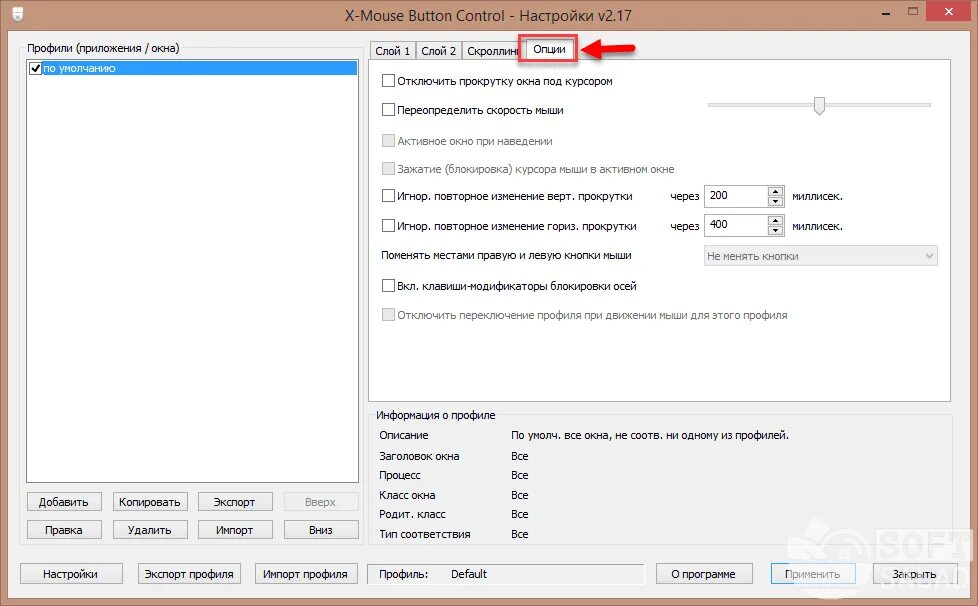
Task: Click the 'Добавить' button
Action: coord(64,502)
